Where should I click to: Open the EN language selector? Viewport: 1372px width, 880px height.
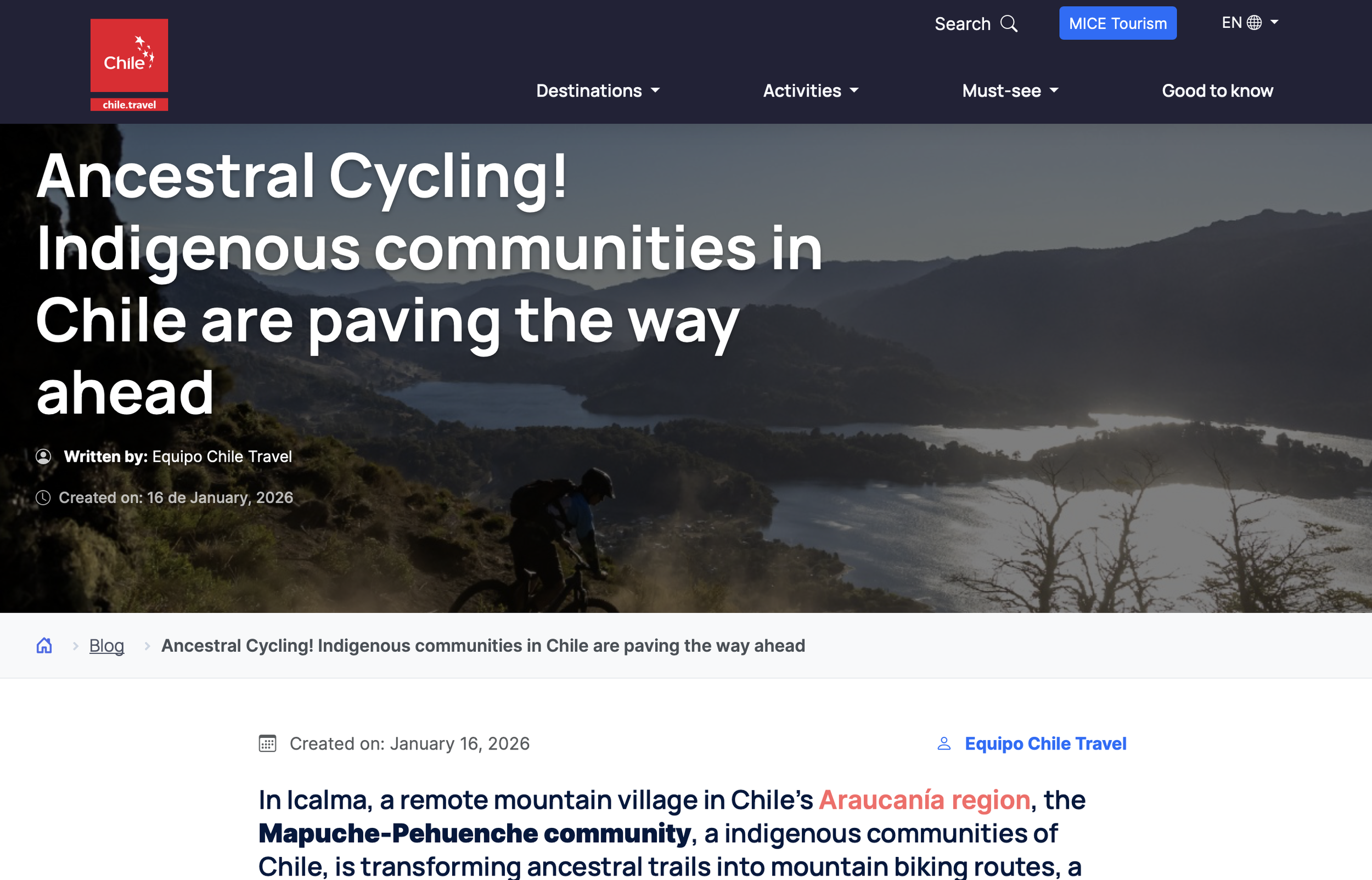1250,22
